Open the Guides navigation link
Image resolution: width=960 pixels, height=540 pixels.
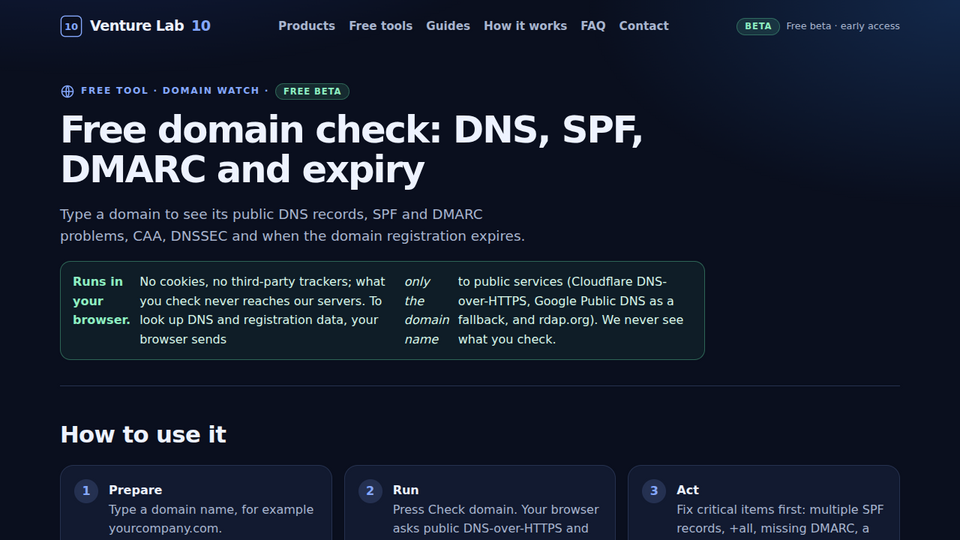point(448,26)
